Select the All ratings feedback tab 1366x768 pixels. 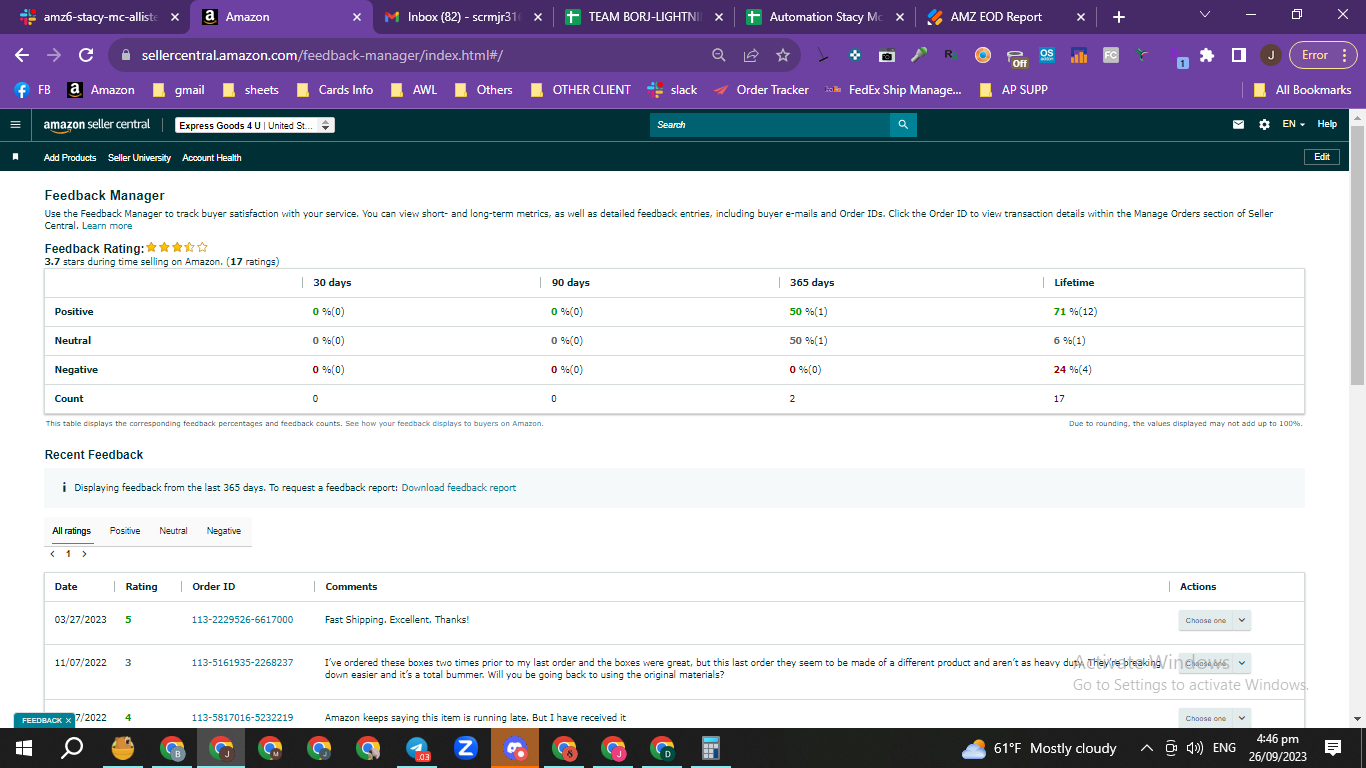click(x=72, y=531)
